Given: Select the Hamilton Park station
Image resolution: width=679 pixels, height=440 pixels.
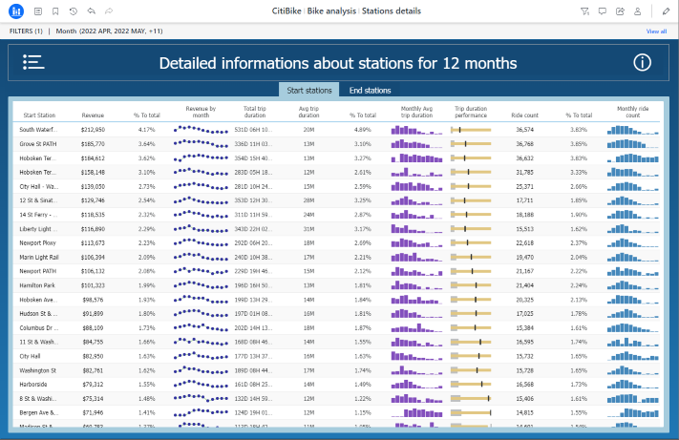Looking at the screenshot, I should pyautogui.click(x=37, y=285).
